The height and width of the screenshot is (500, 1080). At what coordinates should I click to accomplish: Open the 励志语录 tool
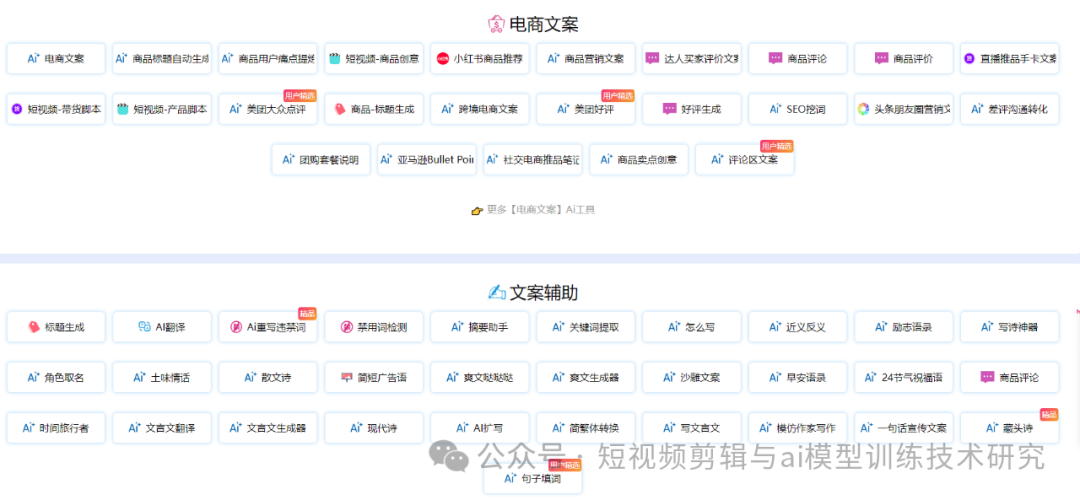904,327
